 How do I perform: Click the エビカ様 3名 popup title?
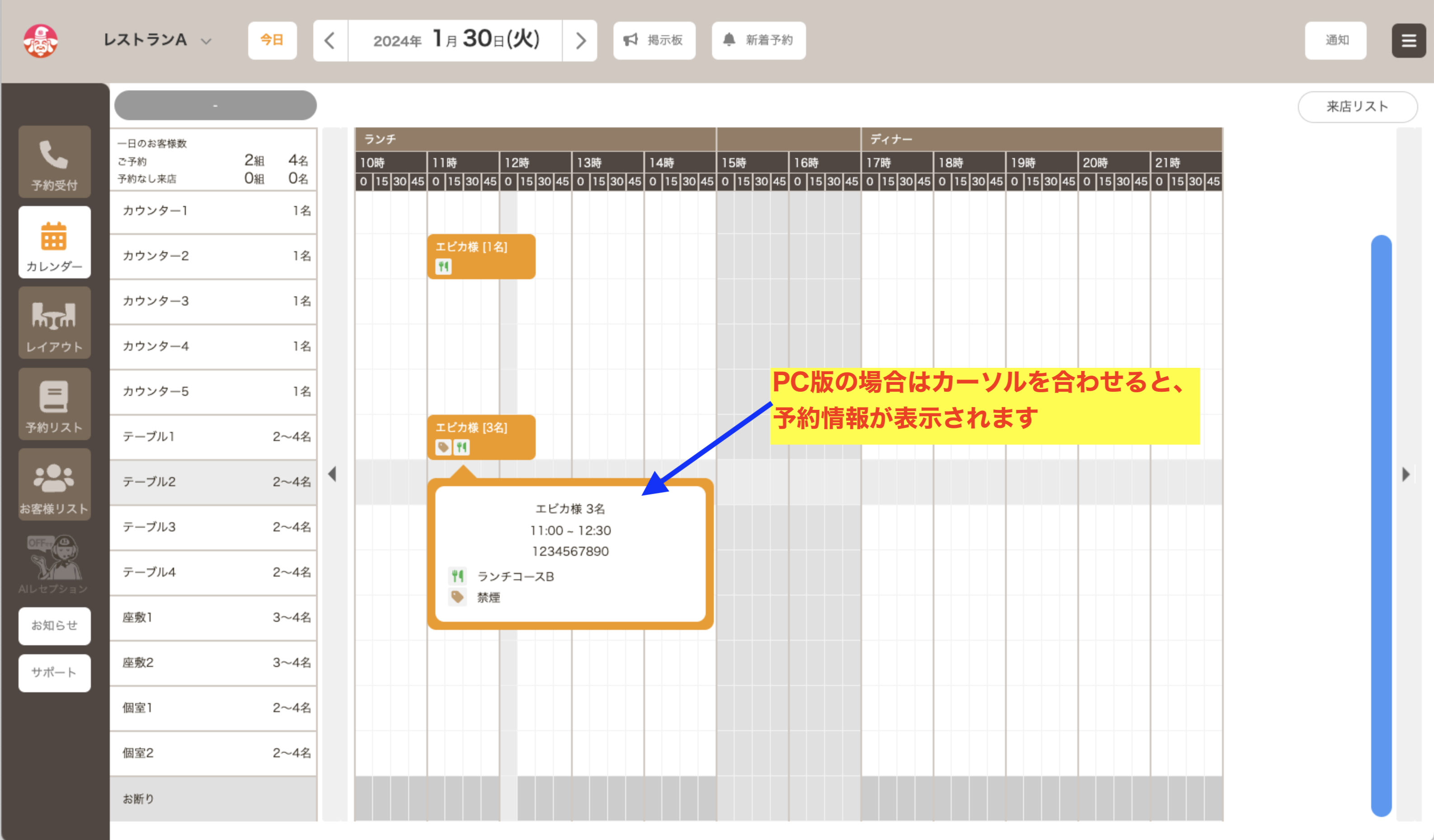(570, 509)
